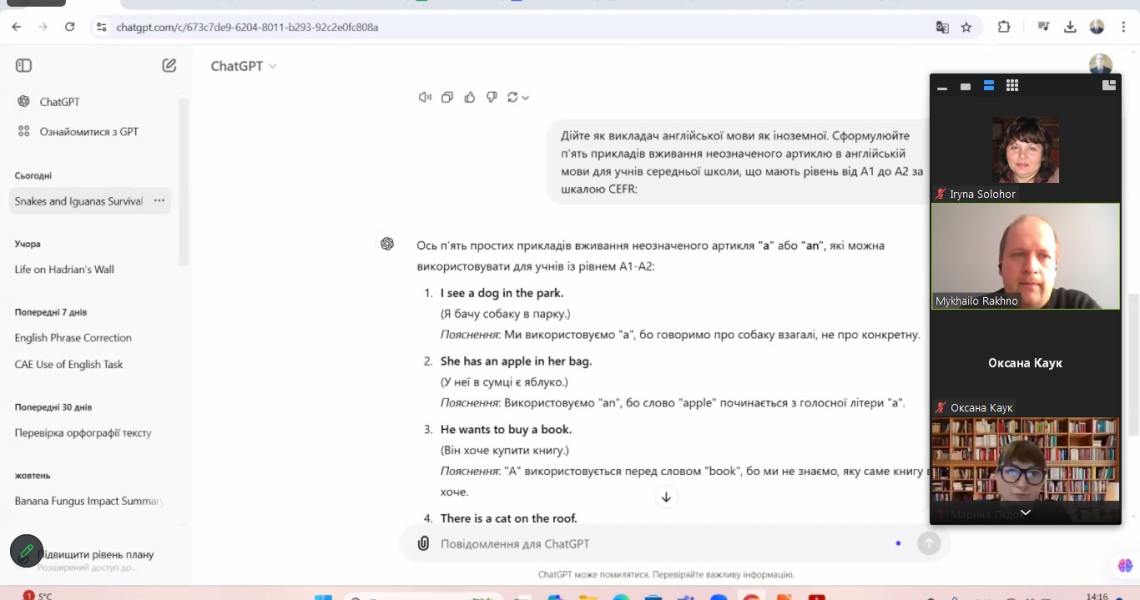Viewport: 1140px width, 600px height.
Task: Open the Google Translate page icon
Action: 942,28
